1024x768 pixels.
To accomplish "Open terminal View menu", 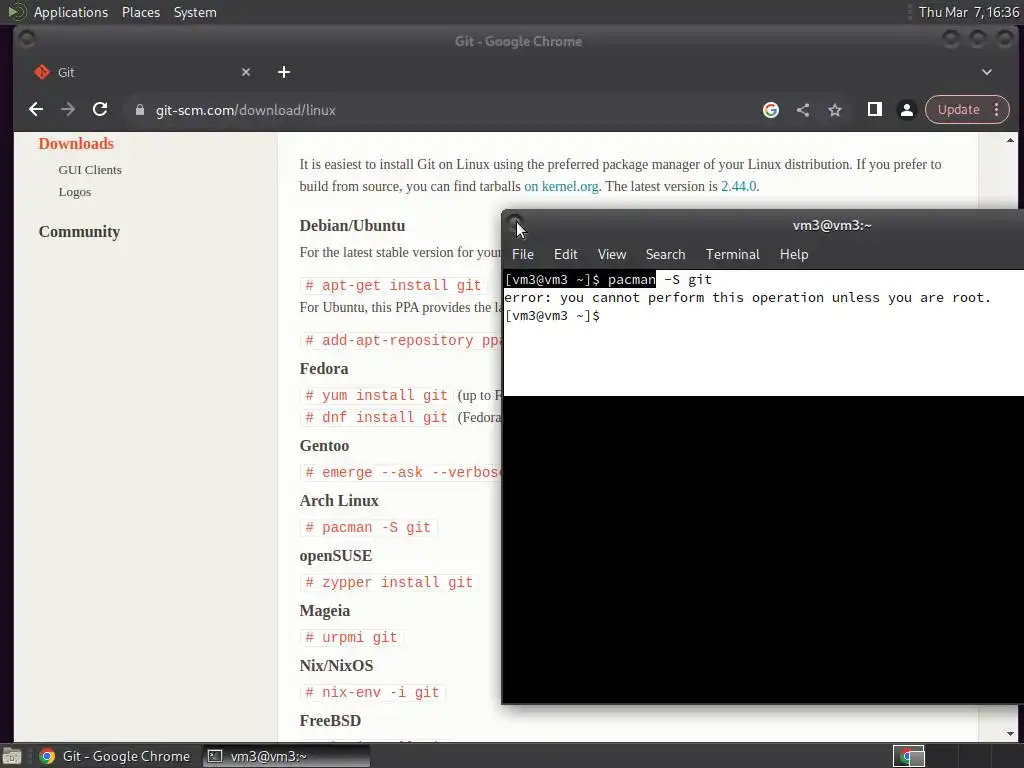I will click(x=612, y=254).
